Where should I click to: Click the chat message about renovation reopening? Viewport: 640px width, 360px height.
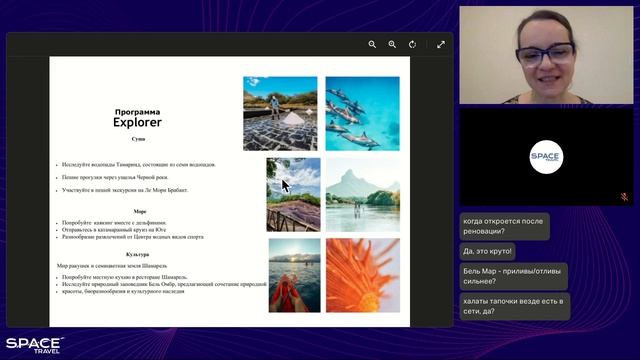coord(504,226)
